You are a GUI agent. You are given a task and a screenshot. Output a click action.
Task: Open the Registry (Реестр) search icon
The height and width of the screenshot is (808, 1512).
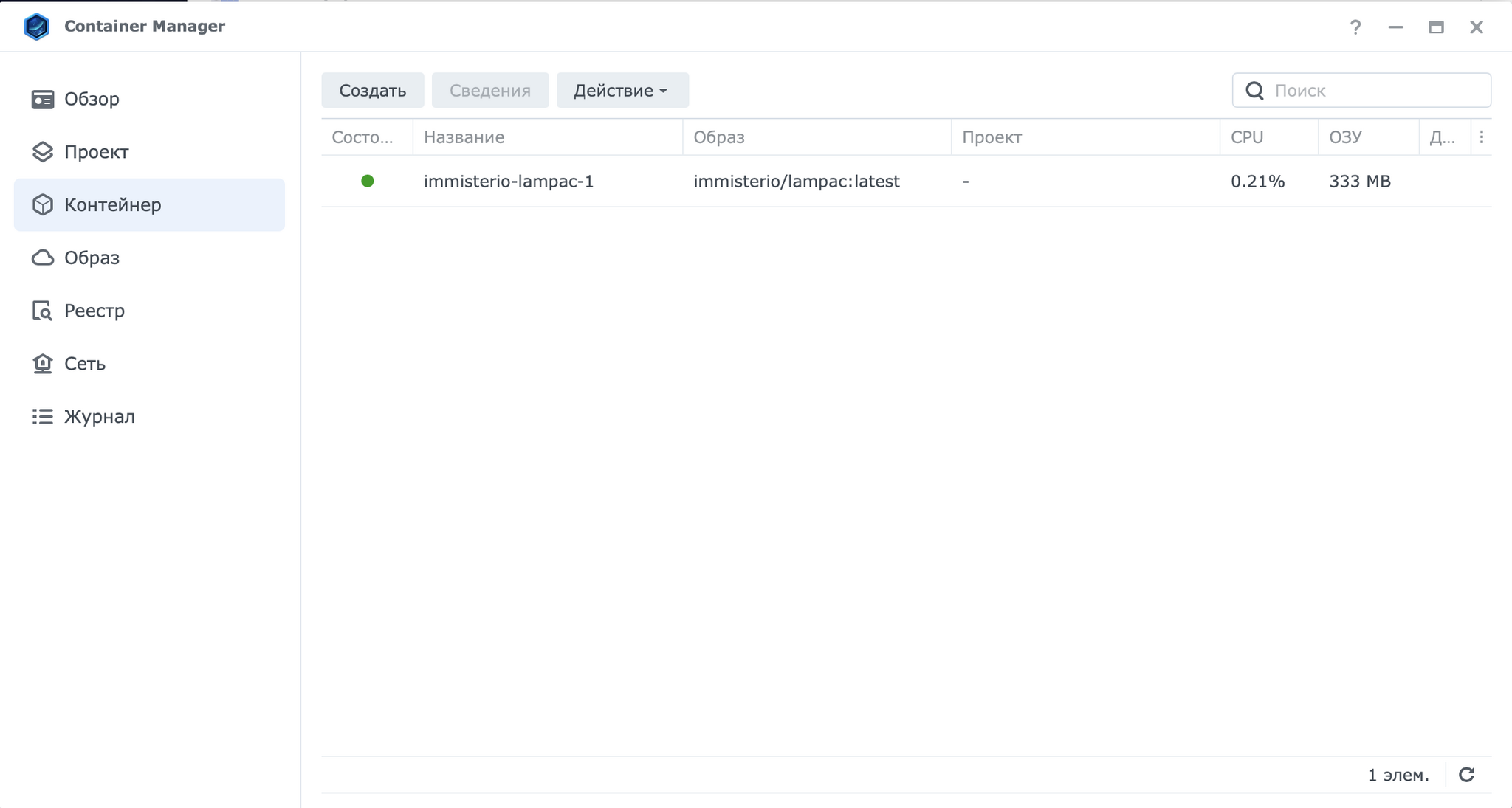click(x=43, y=311)
